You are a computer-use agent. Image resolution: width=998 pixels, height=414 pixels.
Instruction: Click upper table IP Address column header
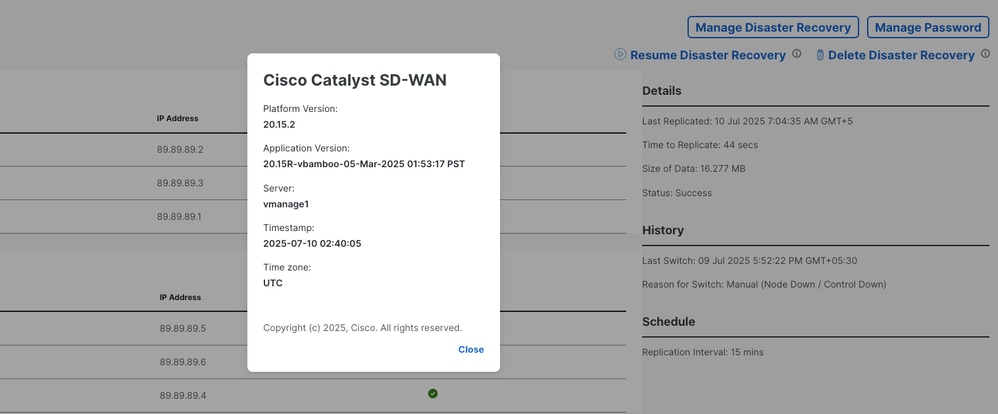click(x=178, y=118)
